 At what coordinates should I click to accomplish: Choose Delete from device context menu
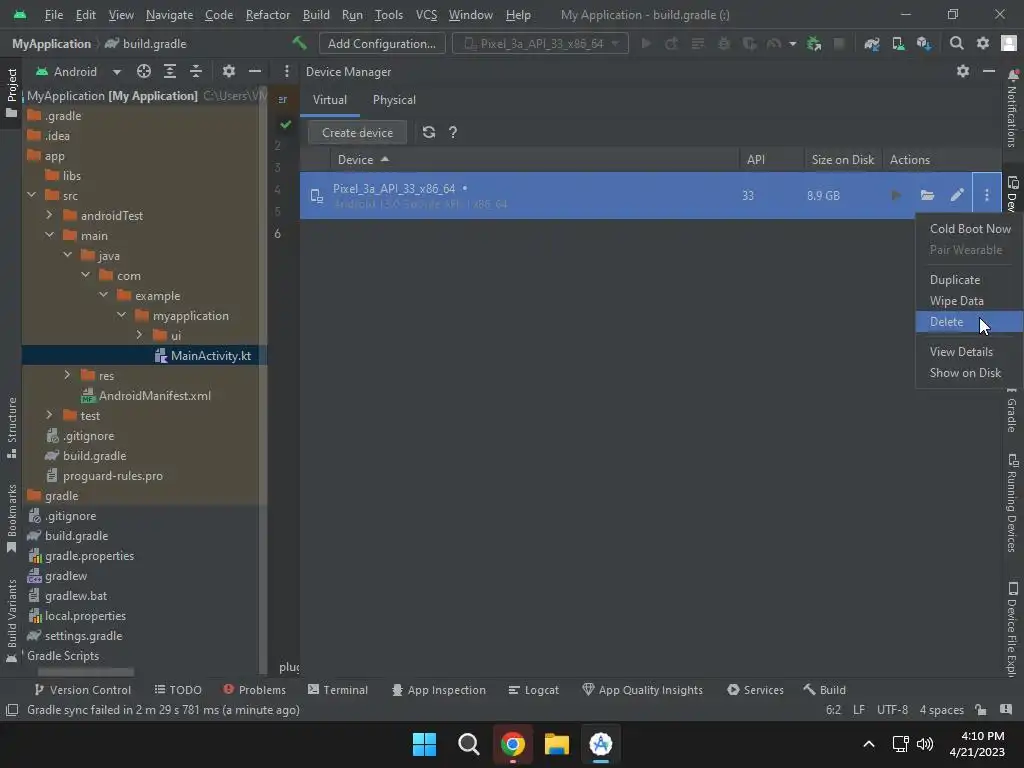[x=969, y=322]
